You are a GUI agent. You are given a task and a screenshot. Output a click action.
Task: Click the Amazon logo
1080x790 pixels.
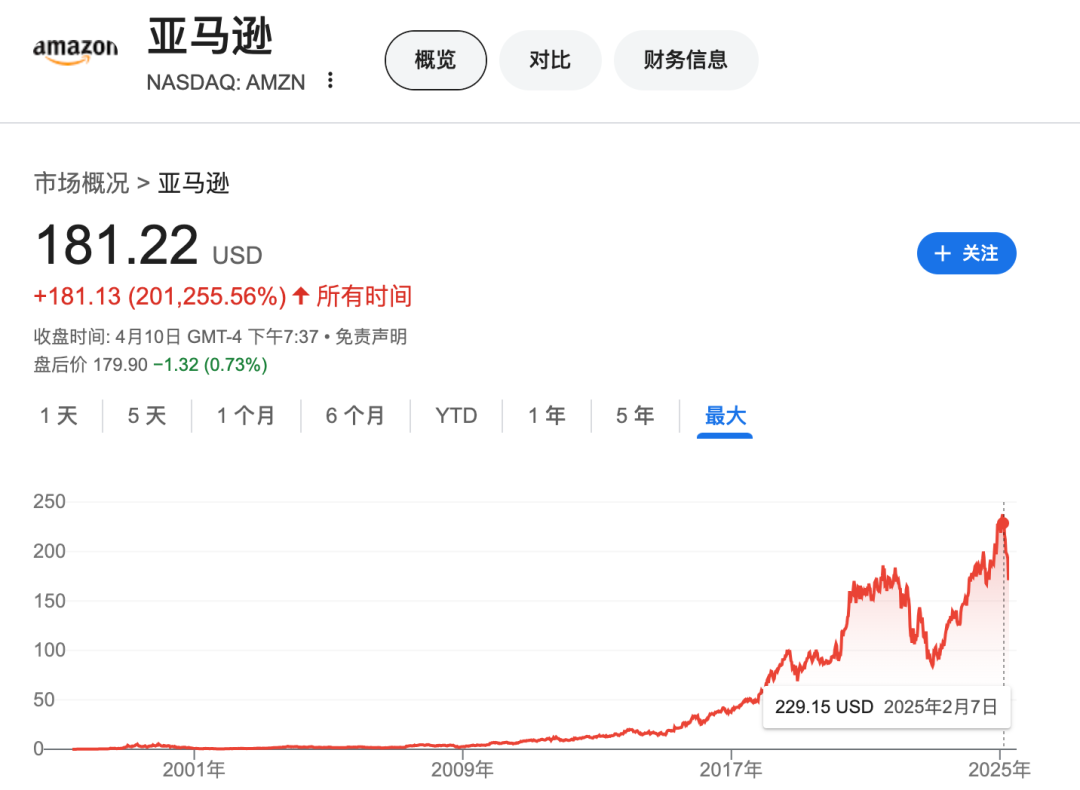point(75,52)
